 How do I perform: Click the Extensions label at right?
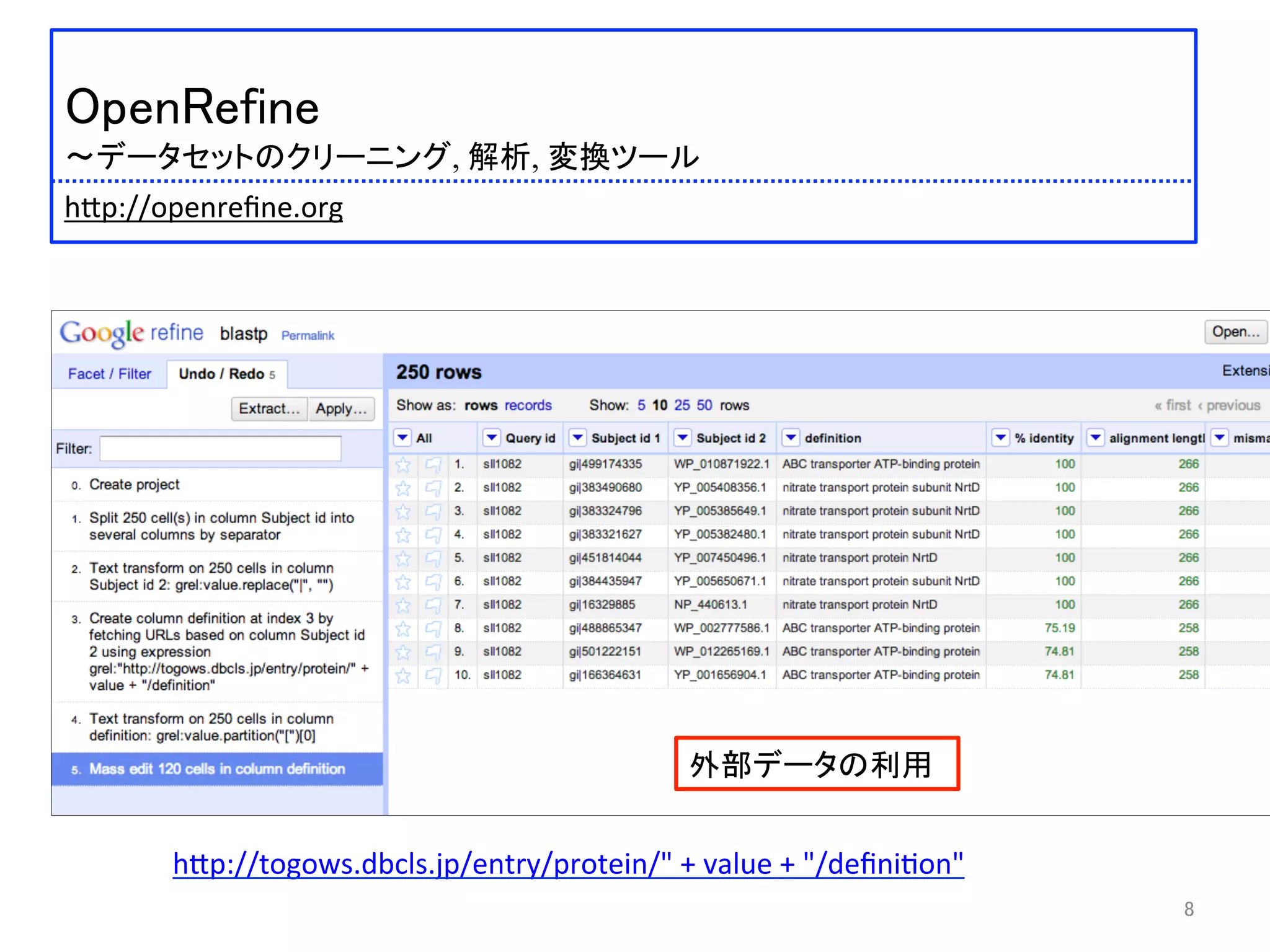click(x=1245, y=371)
